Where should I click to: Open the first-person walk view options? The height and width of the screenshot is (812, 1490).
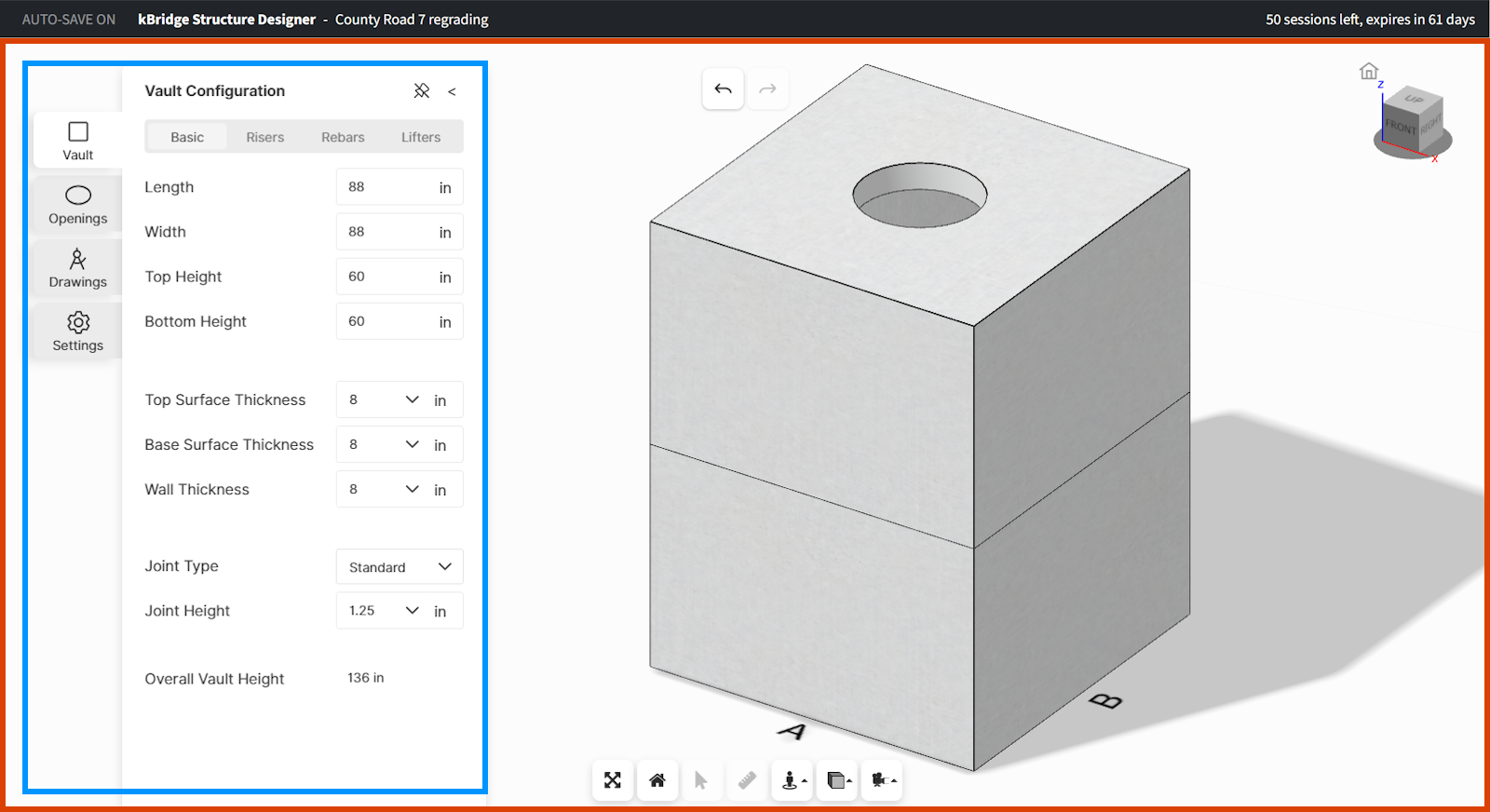(x=792, y=780)
